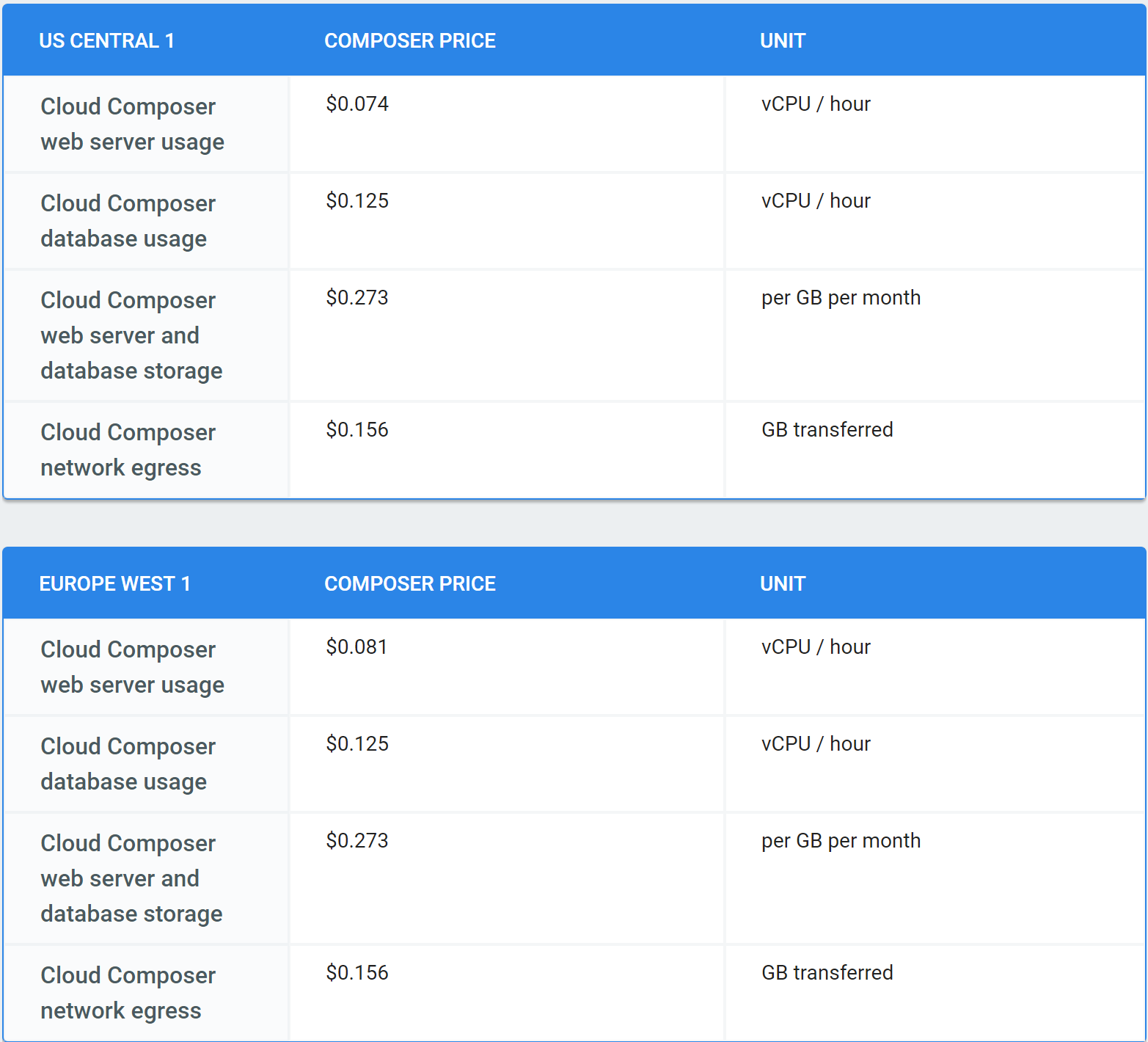Click per GB per month in Europe West table
Image resolution: width=1148 pixels, height=1042 pixels.
point(841,841)
